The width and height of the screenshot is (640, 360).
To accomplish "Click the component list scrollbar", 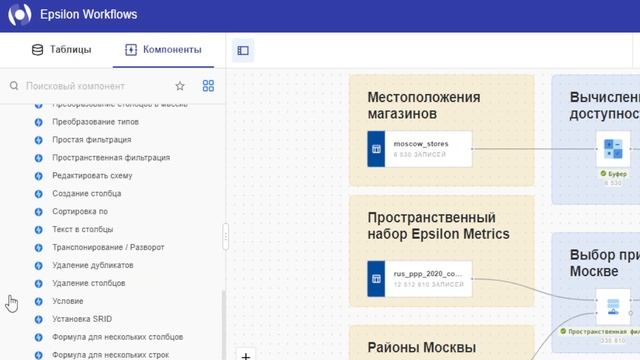I will (x=223, y=324).
